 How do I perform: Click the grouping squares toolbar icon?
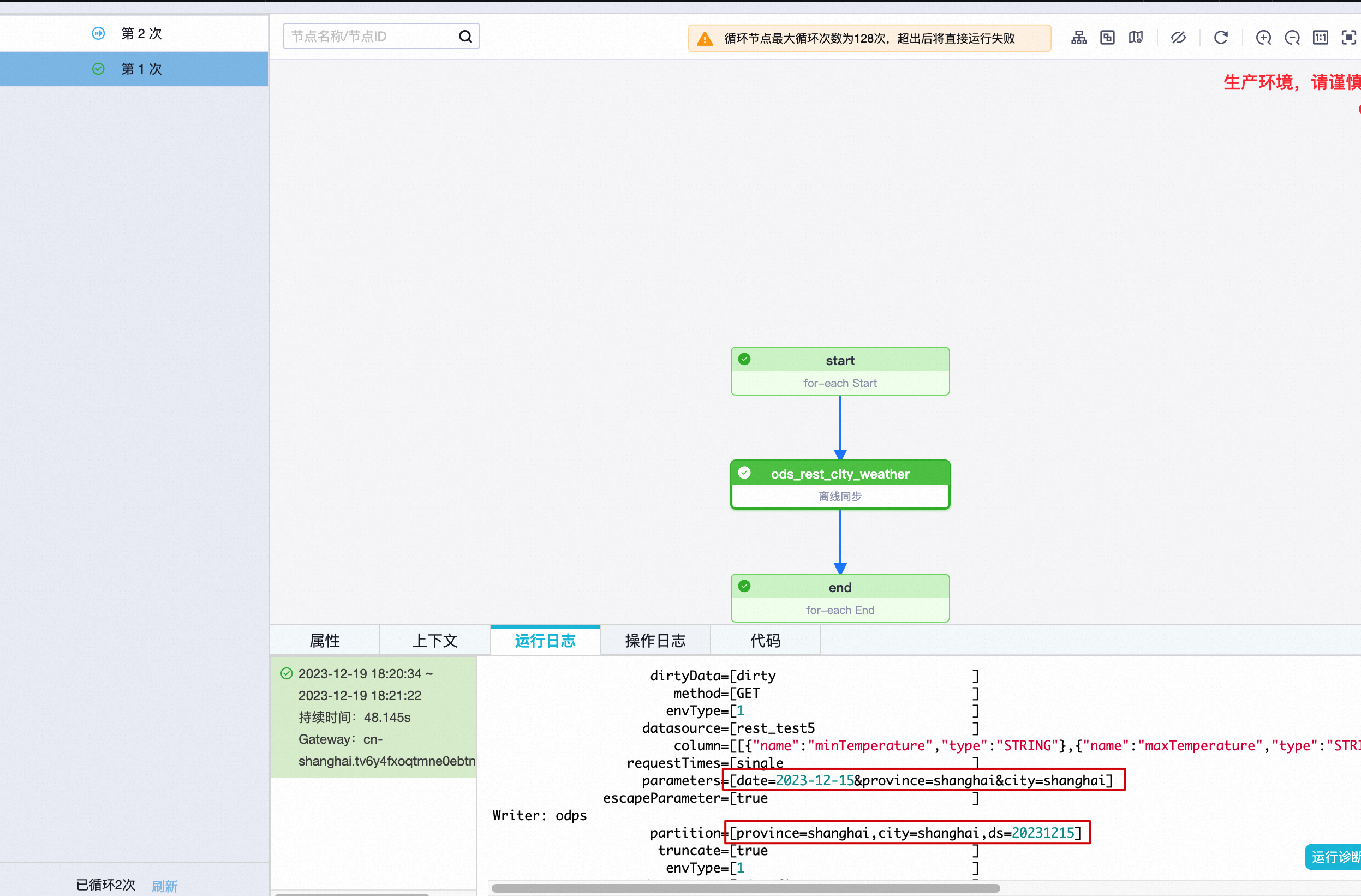coord(1107,38)
